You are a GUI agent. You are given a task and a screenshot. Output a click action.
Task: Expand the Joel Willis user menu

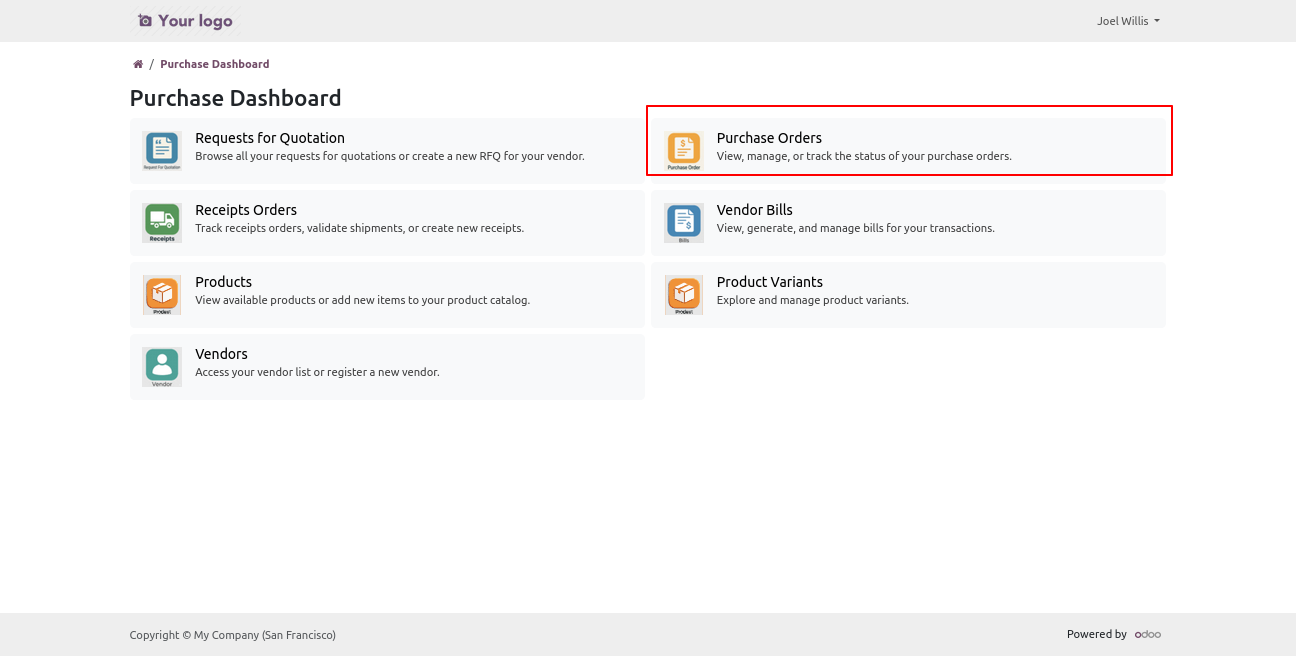coord(1127,21)
